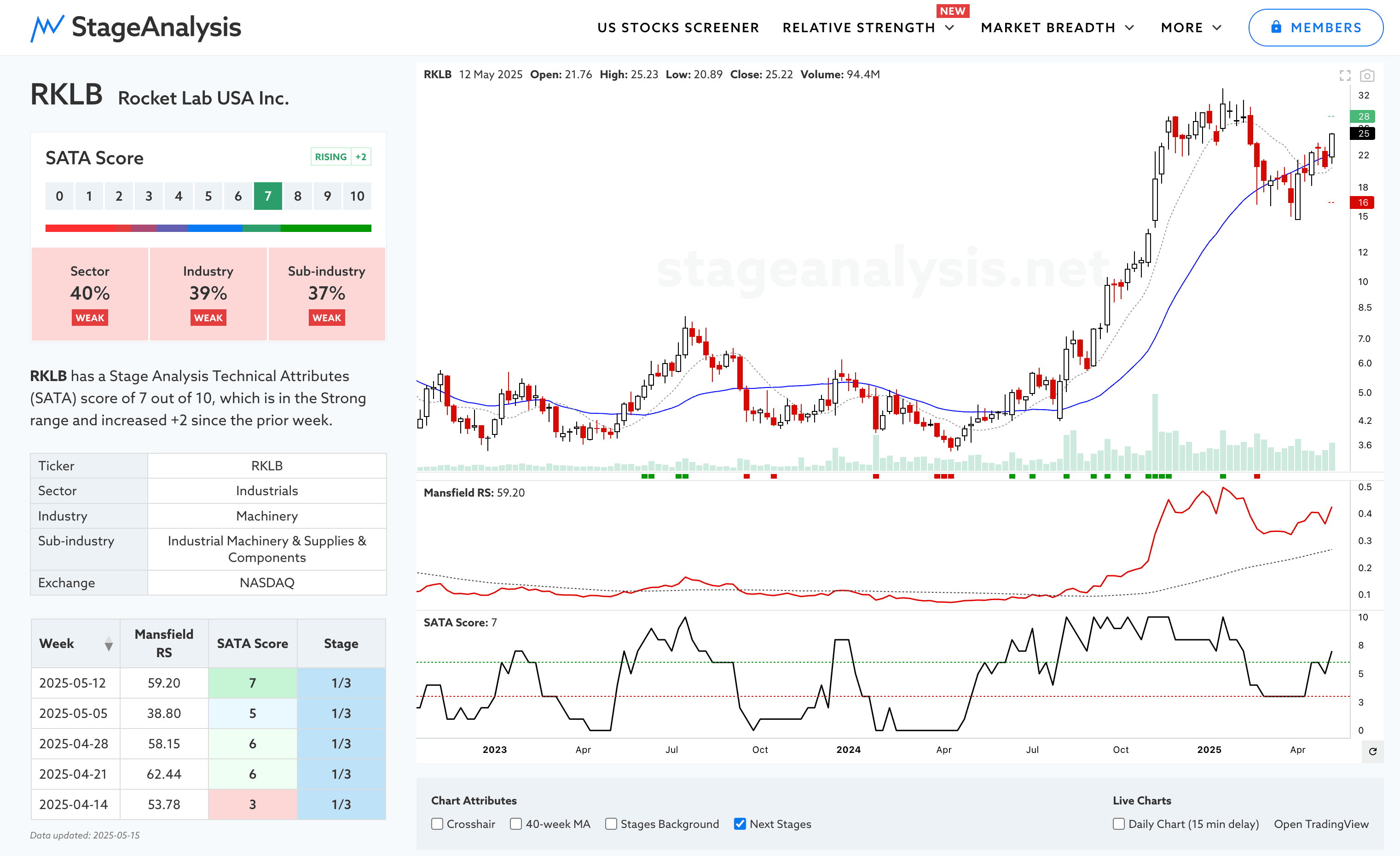The image size is (1400, 856).
Task: Open the Market Breadth menu
Action: [x=1048, y=28]
